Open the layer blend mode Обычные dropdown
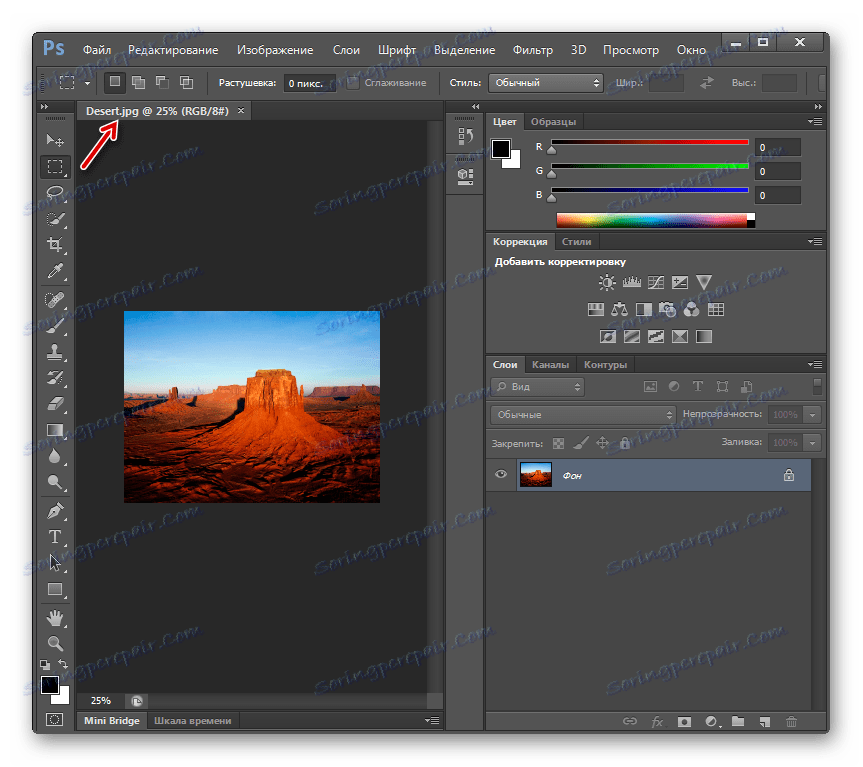This screenshot has width=863, height=767. pyautogui.click(x=583, y=415)
